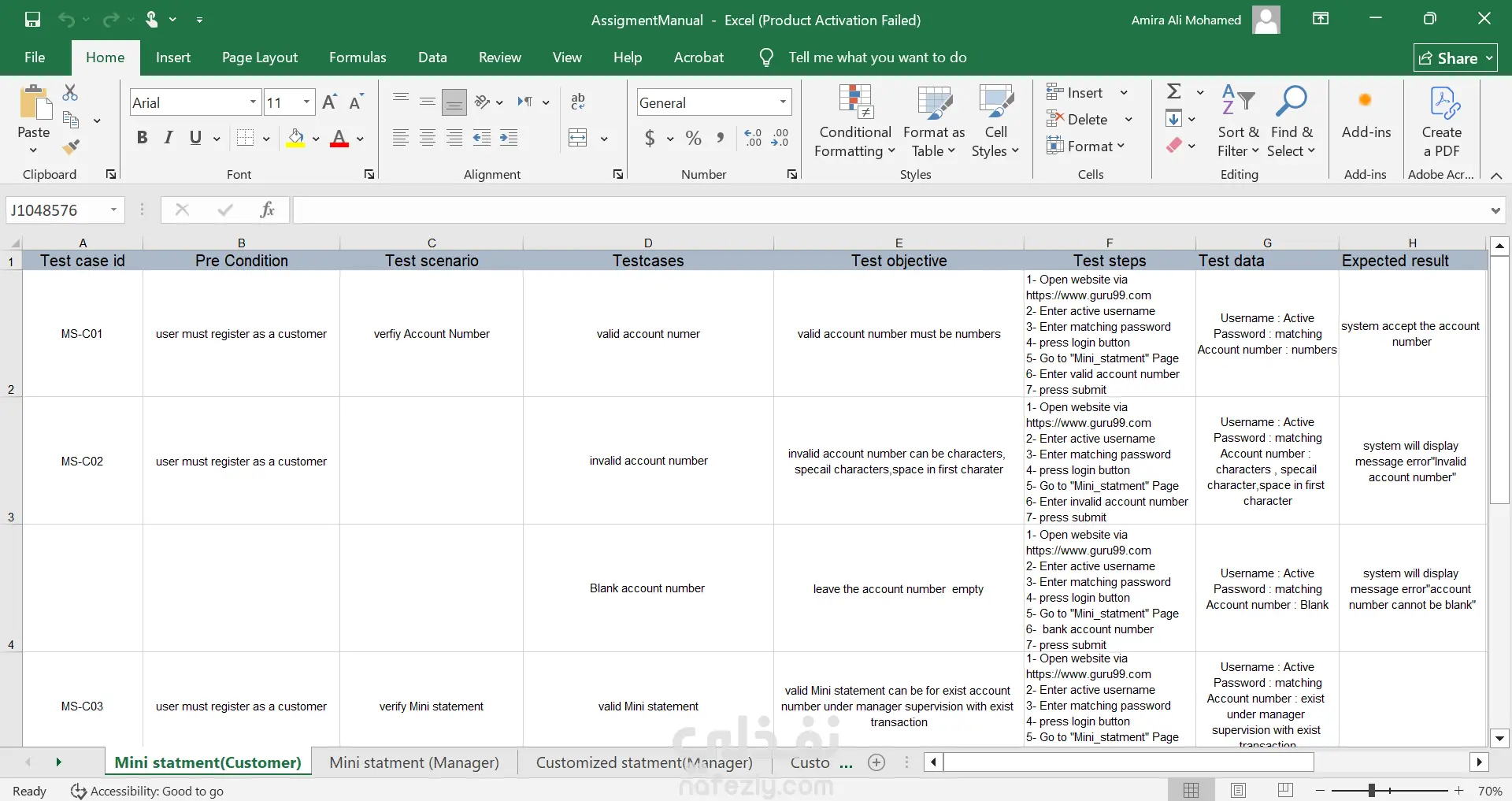Expand Sort & Filter menu
The width and height of the screenshot is (1512, 801).
pos(1239,122)
